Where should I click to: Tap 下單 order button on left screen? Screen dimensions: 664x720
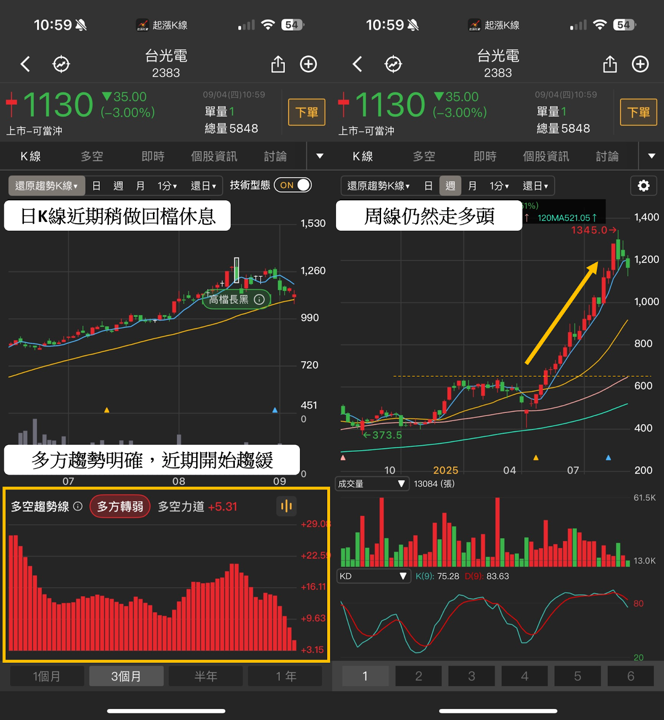(307, 112)
